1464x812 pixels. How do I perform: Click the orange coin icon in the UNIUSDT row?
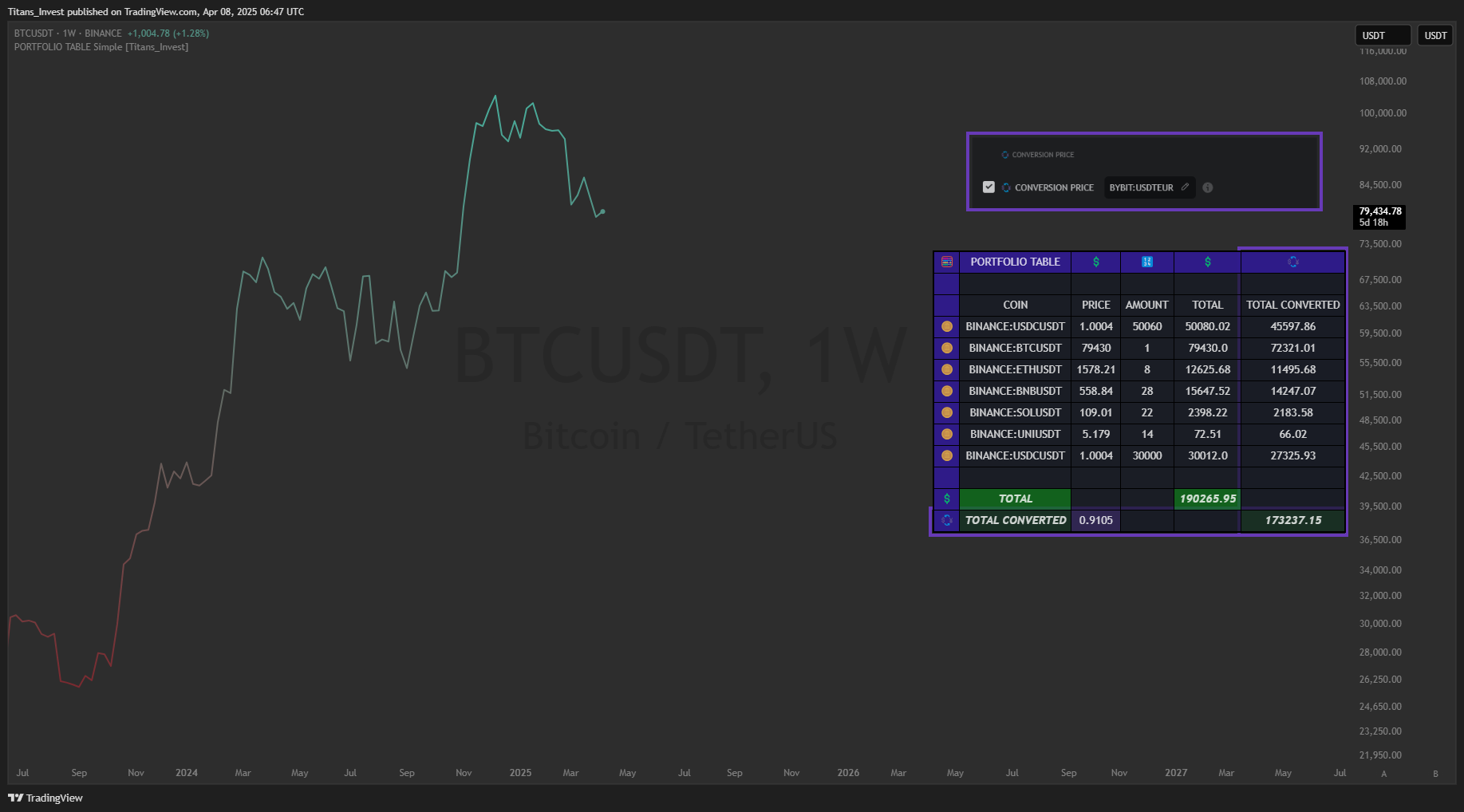pyautogui.click(x=947, y=434)
